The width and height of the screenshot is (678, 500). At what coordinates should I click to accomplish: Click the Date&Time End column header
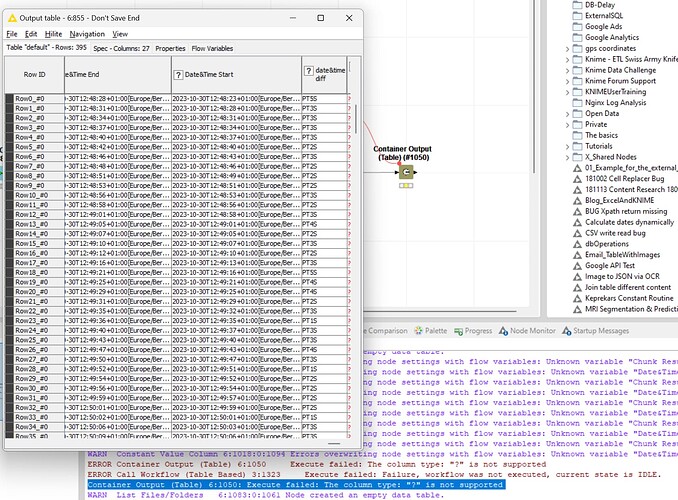pyautogui.click(x=118, y=74)
